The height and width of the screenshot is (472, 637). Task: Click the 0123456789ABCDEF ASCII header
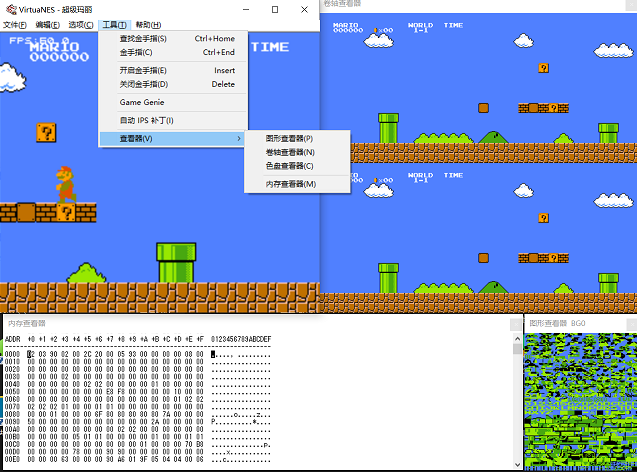(241, 339)
